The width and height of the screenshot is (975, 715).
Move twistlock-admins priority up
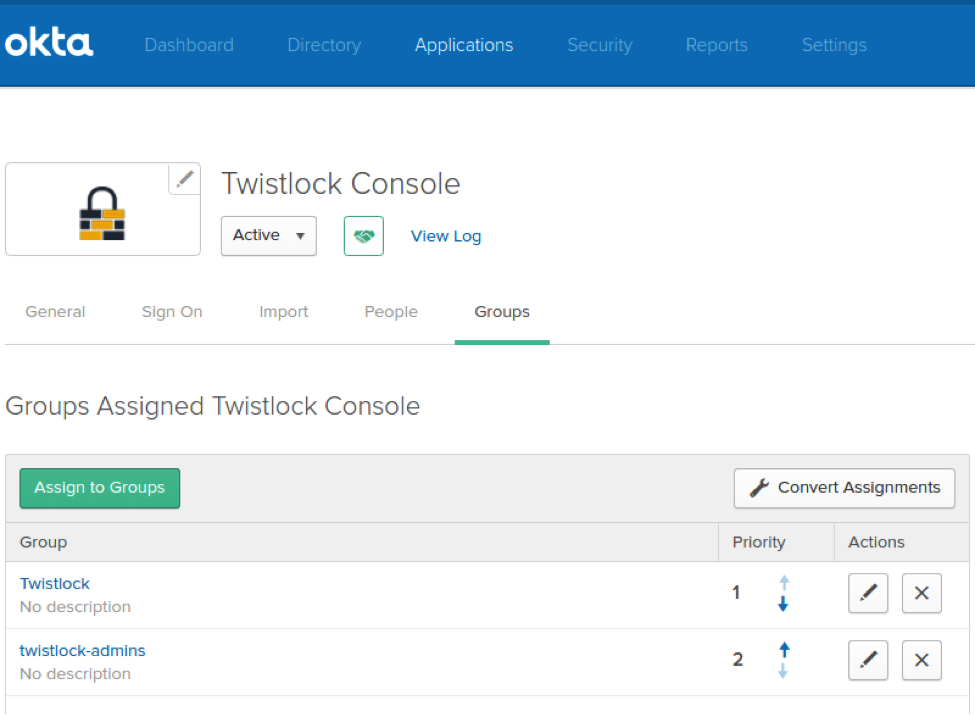784,650
